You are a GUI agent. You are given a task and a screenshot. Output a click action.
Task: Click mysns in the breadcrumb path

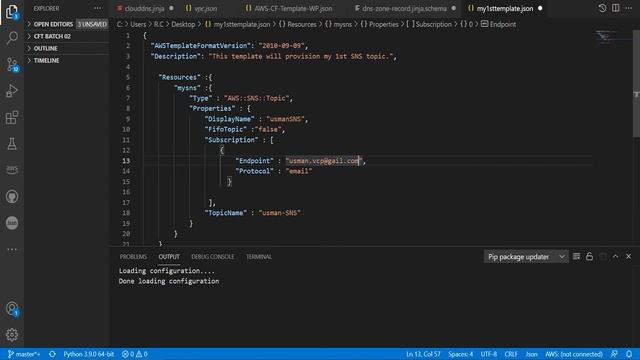tap(342, 24)
